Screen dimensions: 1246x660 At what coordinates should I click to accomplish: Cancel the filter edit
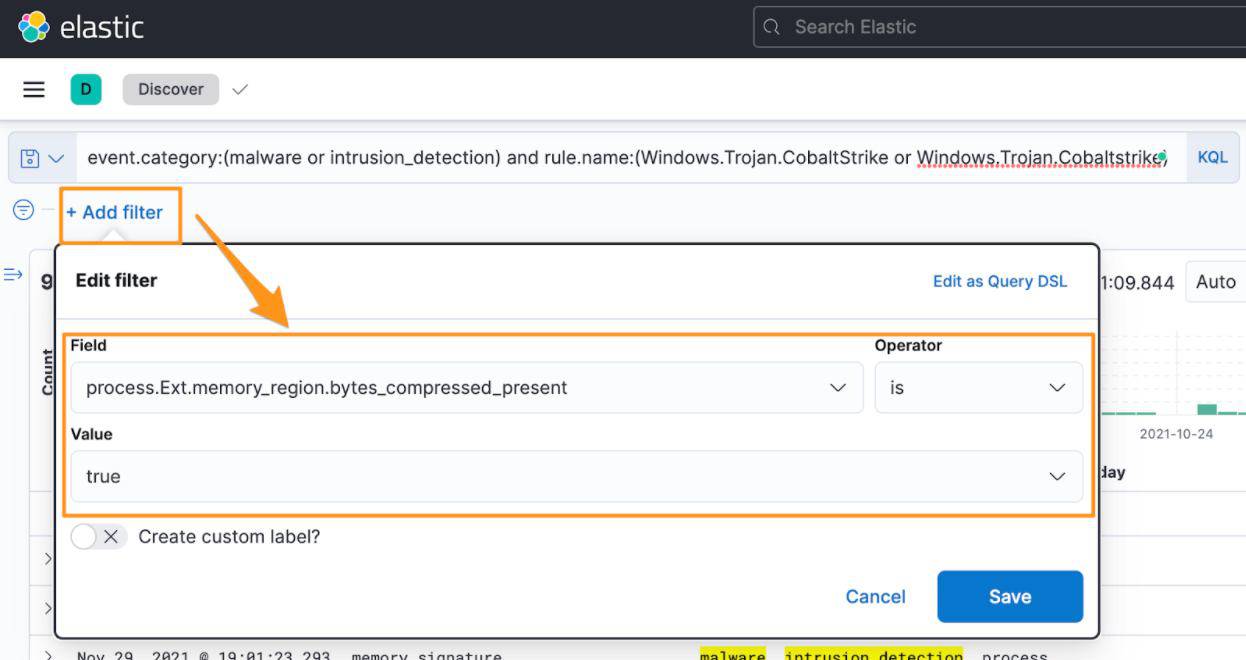[875, 597]
